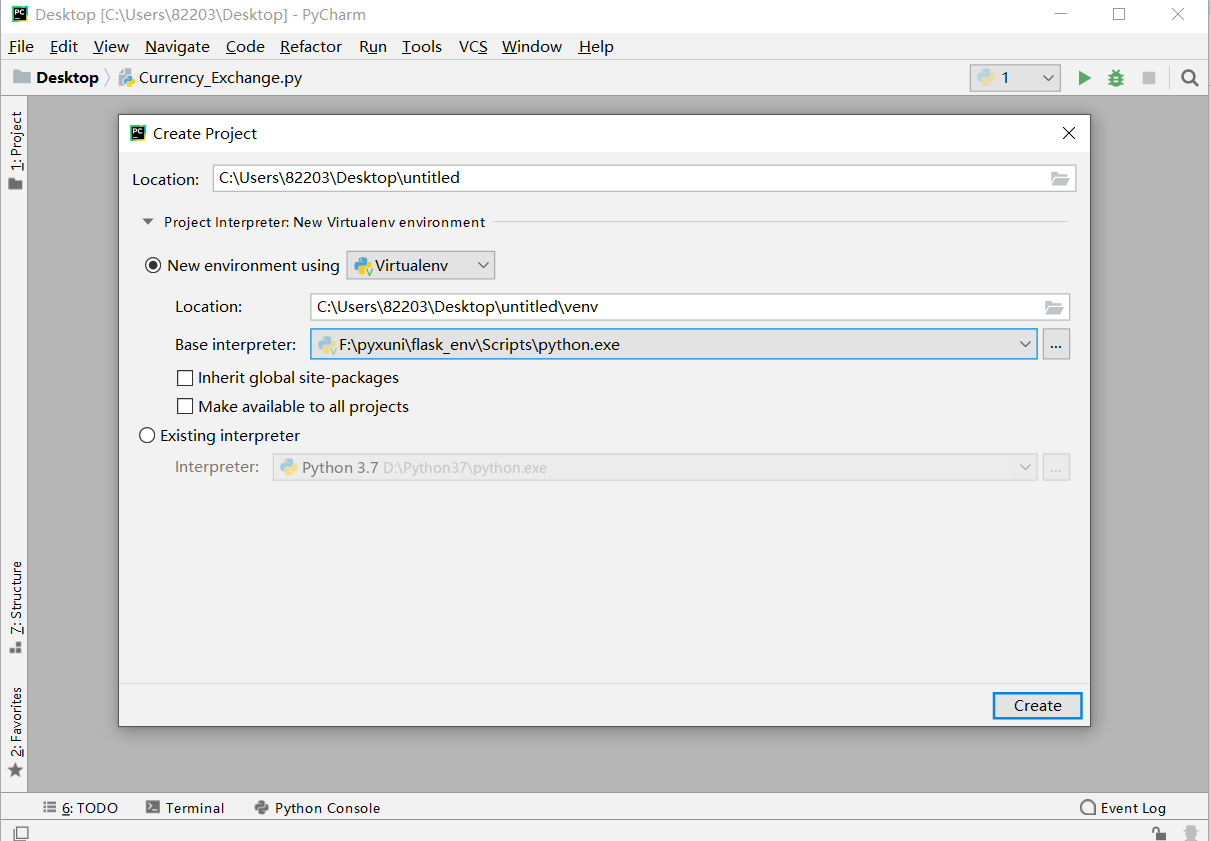Image resolution: width=1211 pixels, height=841 pixels.
Task: Collapse the Project Interpreter section
Action: 148,222
